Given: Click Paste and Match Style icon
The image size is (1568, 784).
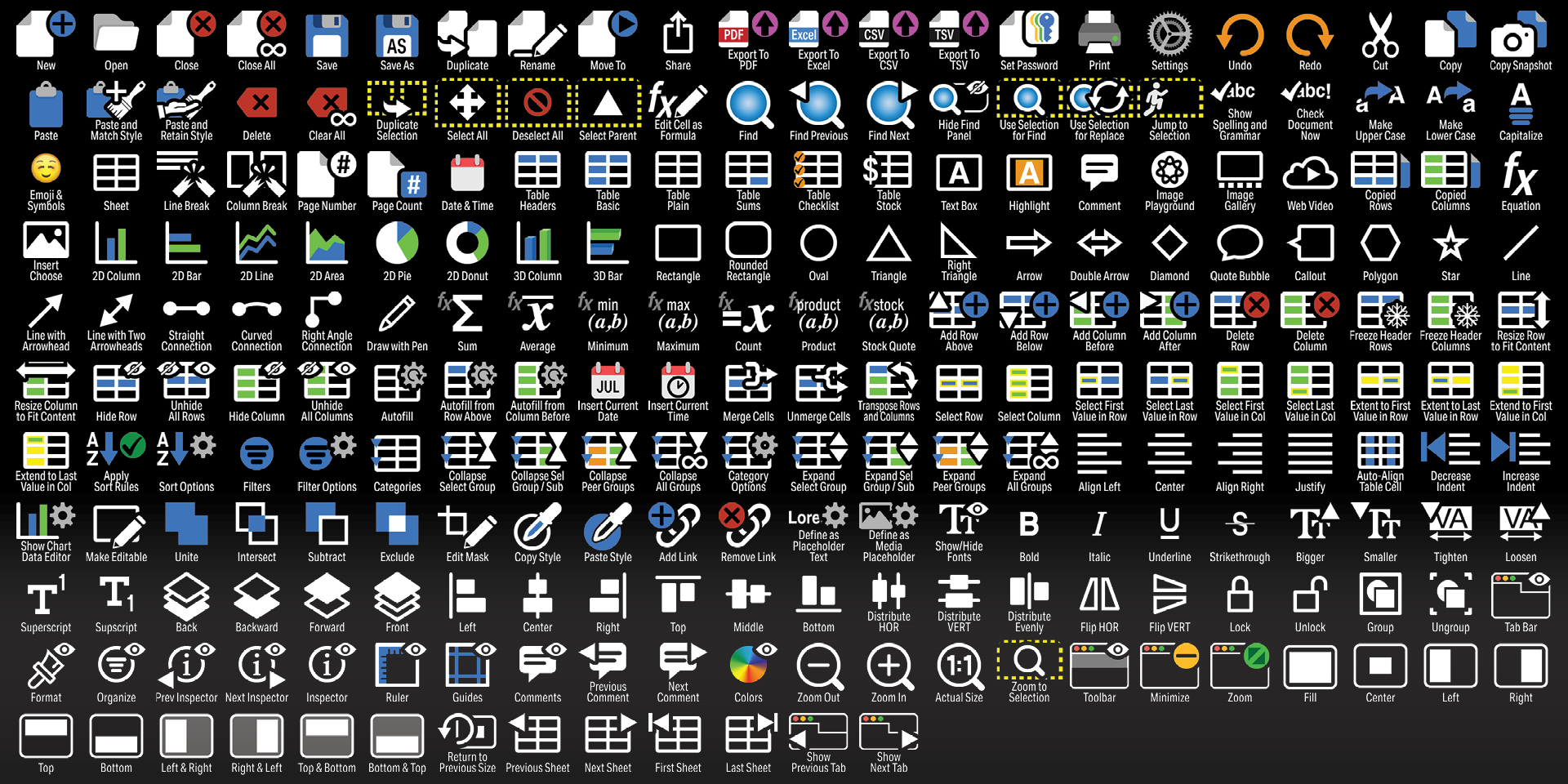Looking at the screenshot, I should click(x=116, y=101).
